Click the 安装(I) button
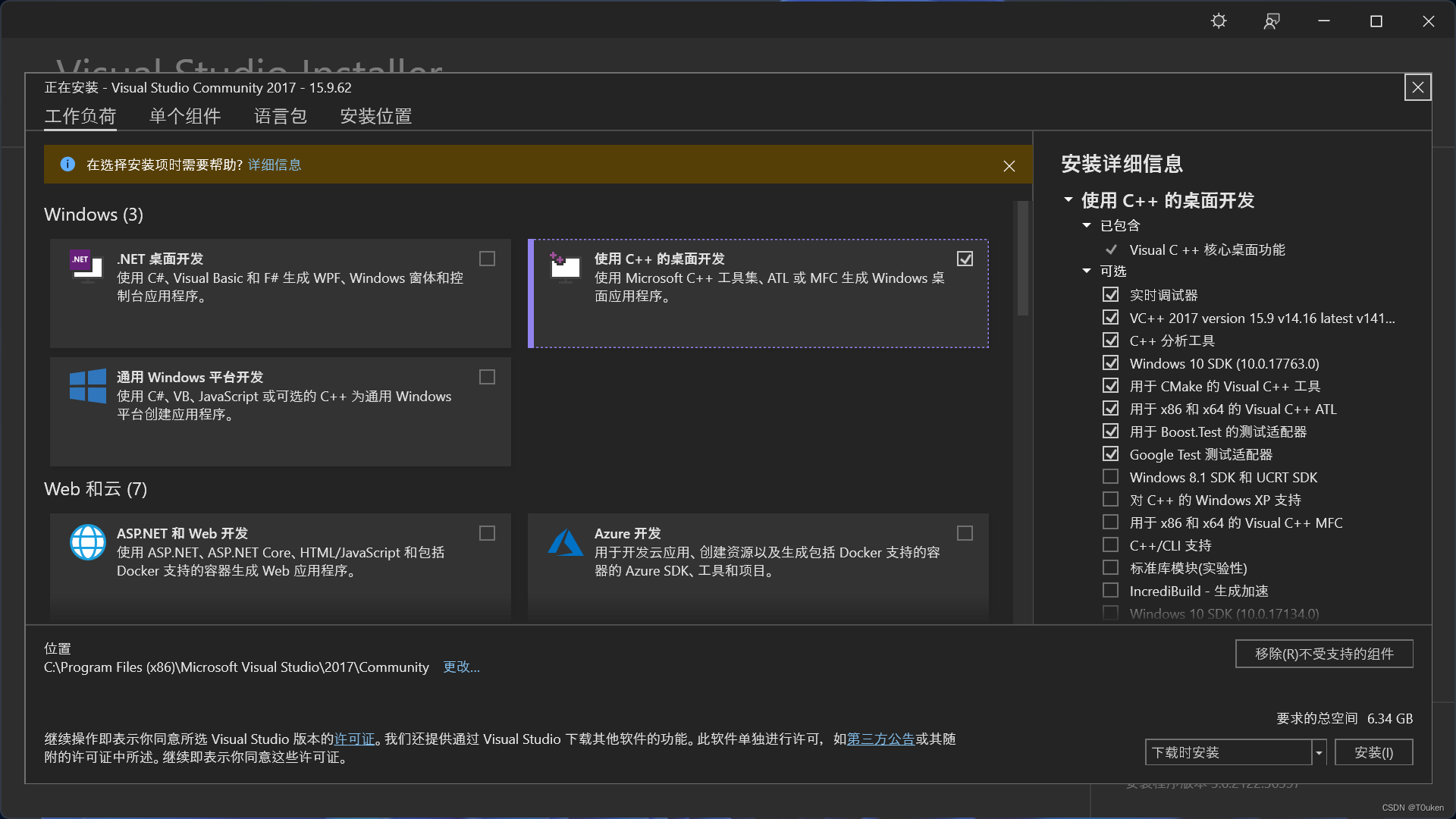The width and height of the screenshot is (1456, 819). [1373, 752]
